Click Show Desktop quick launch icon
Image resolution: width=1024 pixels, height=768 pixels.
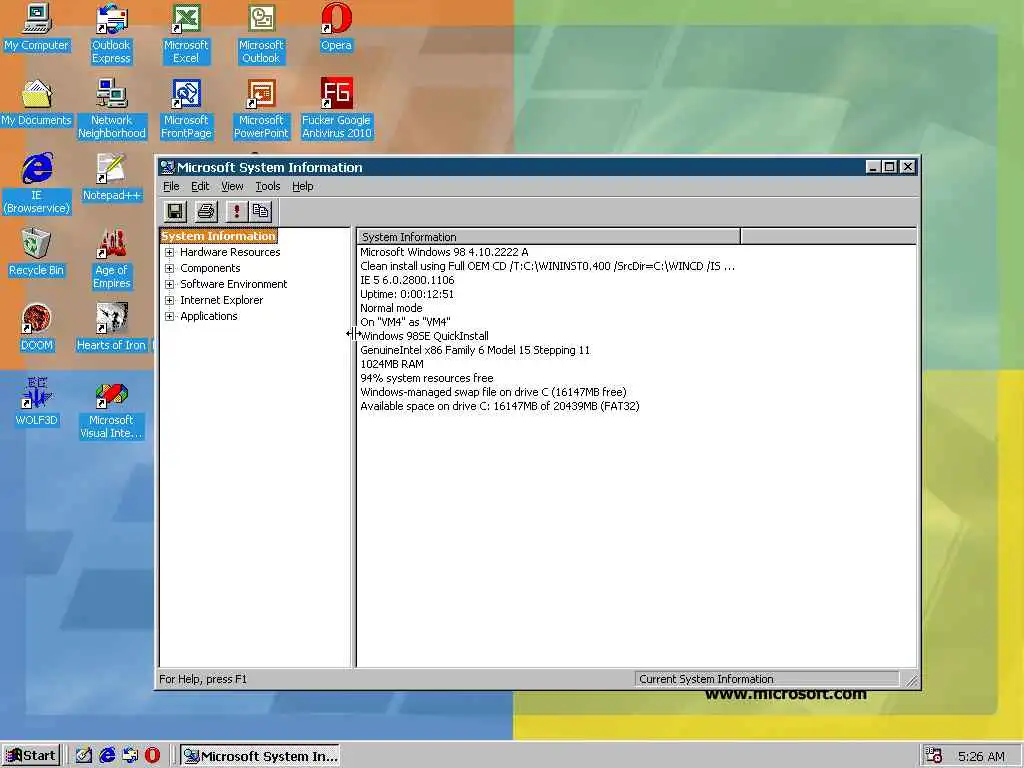[x=84, y=756]
